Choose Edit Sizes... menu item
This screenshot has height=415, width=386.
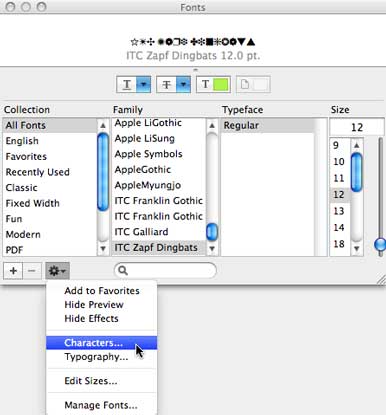pyautogui.click(x=102, y=381)
